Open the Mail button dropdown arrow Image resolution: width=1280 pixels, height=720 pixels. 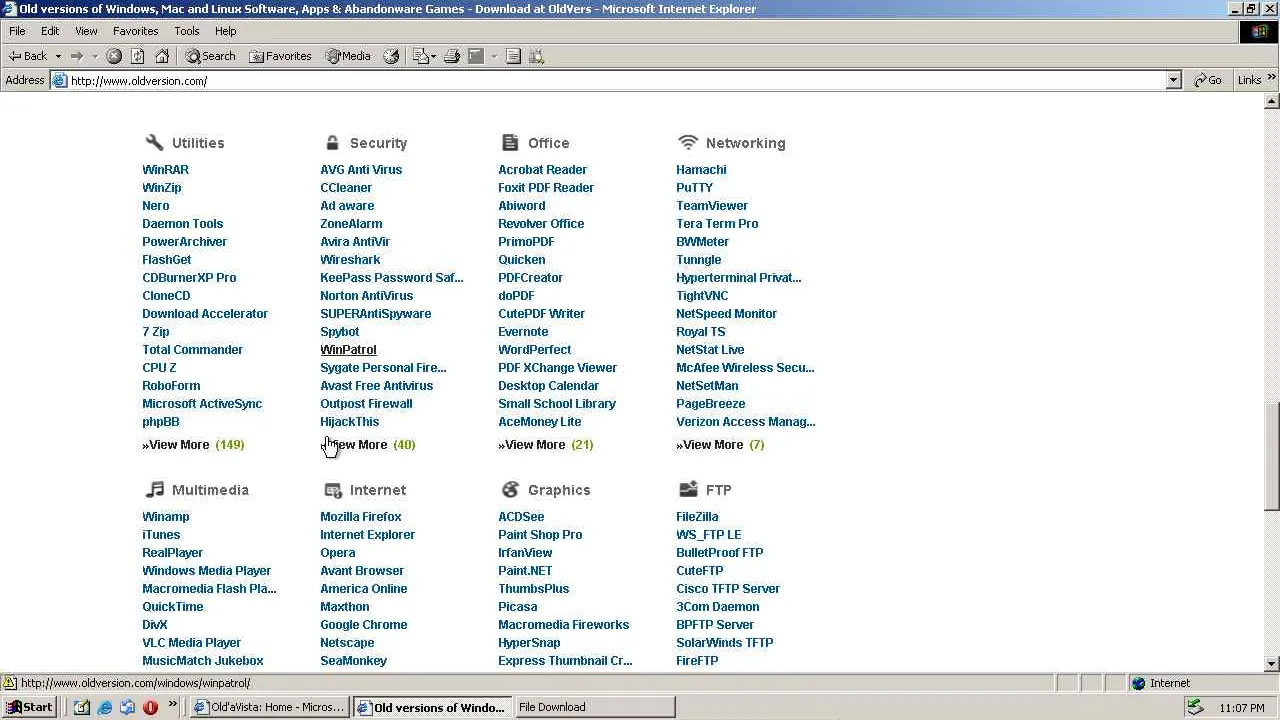434,56
